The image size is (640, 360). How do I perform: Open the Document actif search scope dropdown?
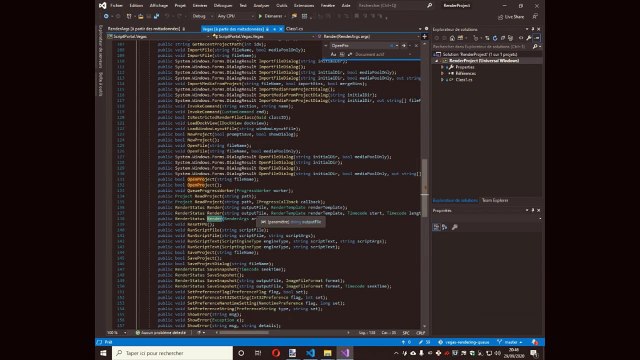(383, 54)
